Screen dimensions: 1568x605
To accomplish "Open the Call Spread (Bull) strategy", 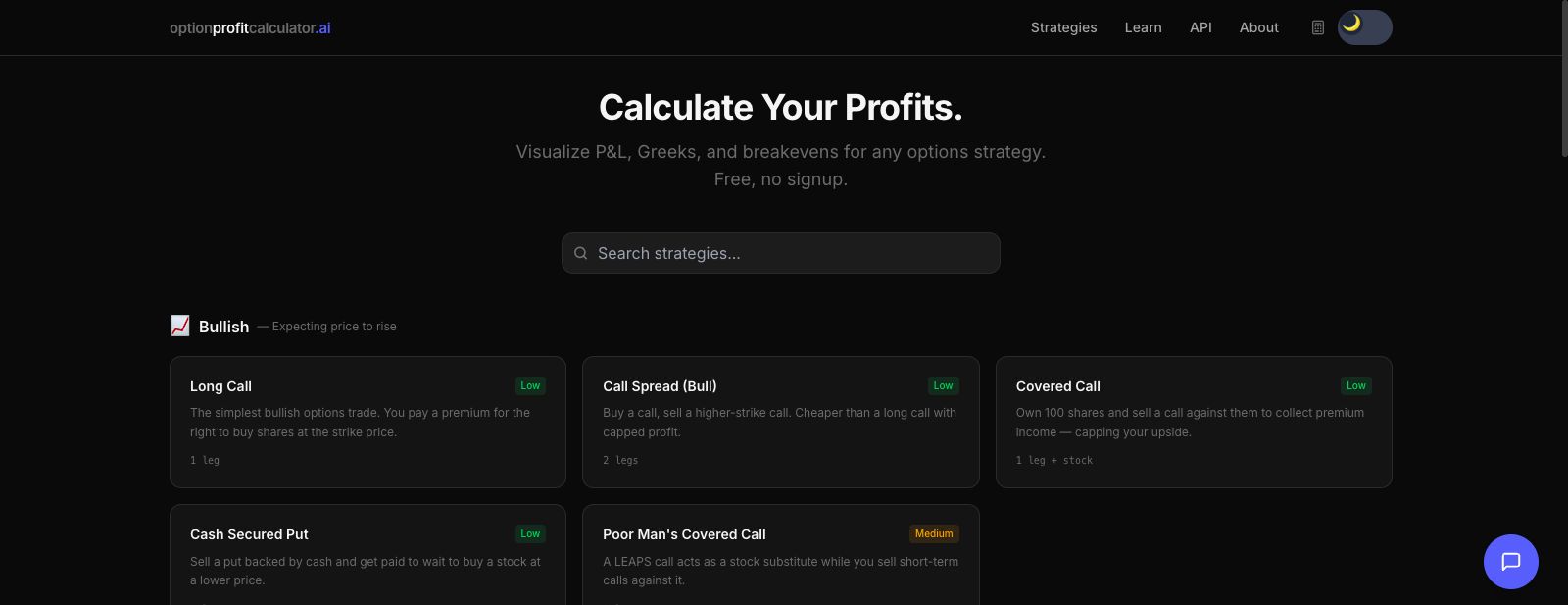I will [780, 422].
